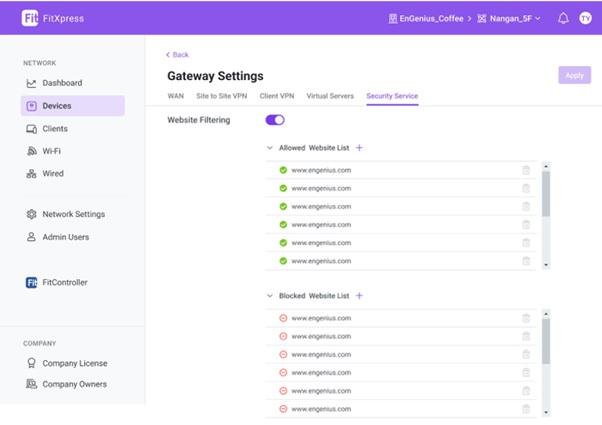Click the FitXpress logo icon
The height and width of the screenshot is (425, 602).
[30, 18]
